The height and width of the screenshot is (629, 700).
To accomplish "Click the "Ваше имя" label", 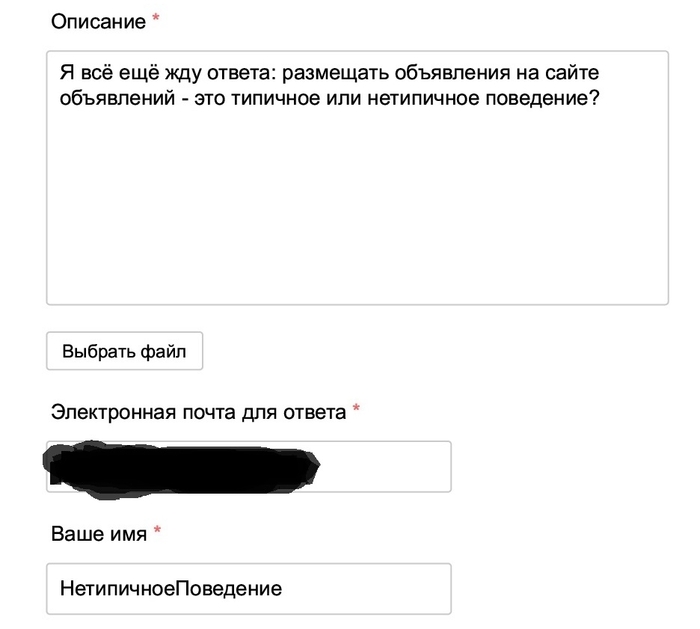I will coord(98,534).
